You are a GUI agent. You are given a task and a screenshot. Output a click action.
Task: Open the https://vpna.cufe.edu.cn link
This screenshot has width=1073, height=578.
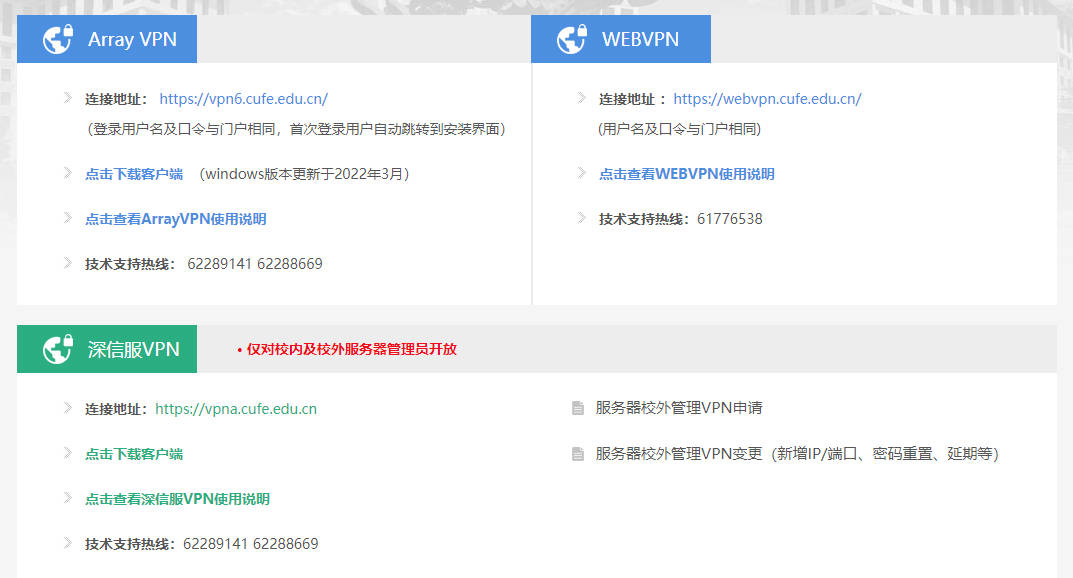(x=236, y=409)
